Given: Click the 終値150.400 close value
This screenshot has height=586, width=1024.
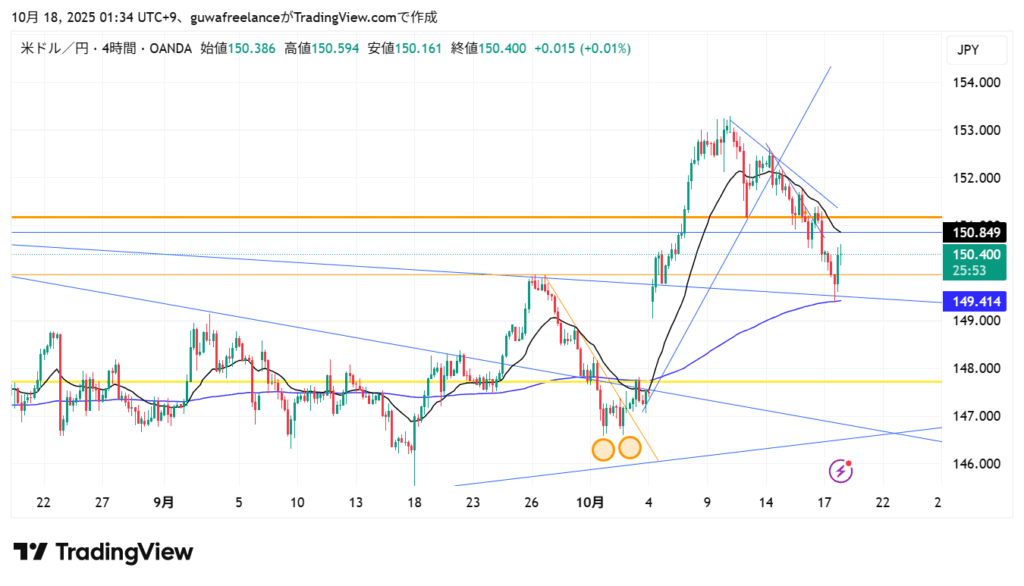Looking at the screenshot, I should tap(489, 48).
